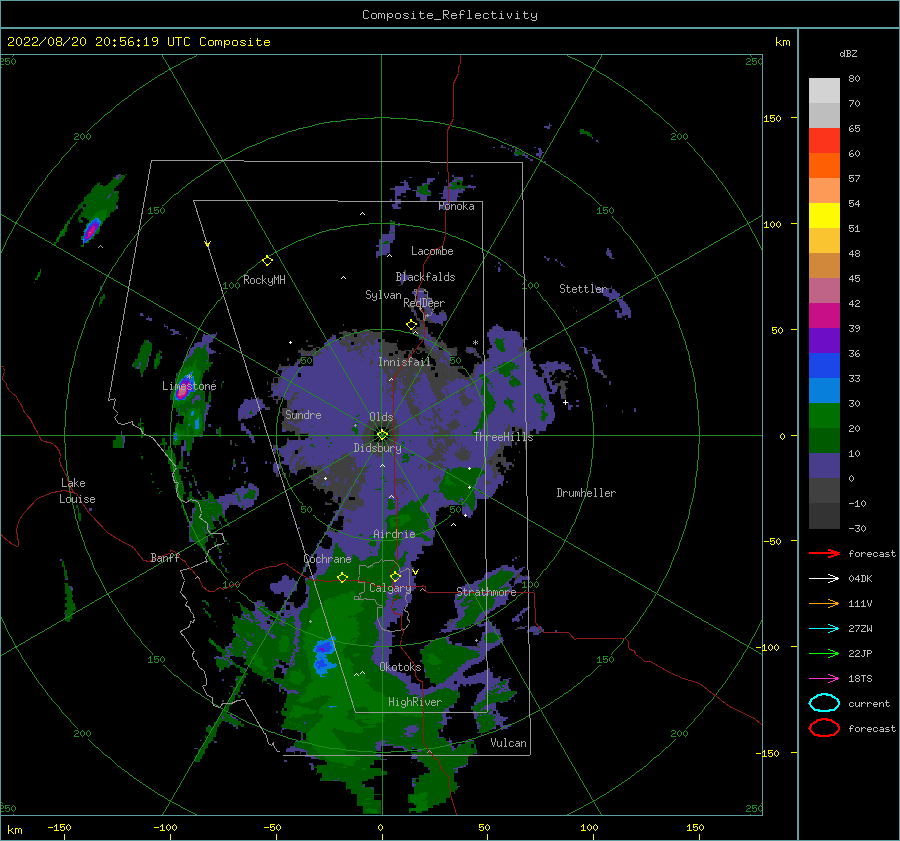Screen dimensions: 900x841
Task: Click the yellow diamond marker near RedDeer
Action: point(411,325)
